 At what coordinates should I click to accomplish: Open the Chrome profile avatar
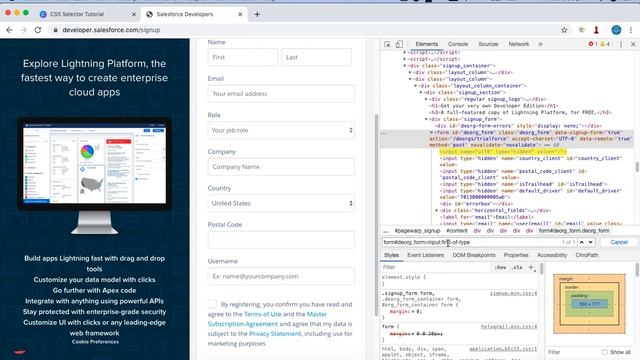[x=616, y=30]
